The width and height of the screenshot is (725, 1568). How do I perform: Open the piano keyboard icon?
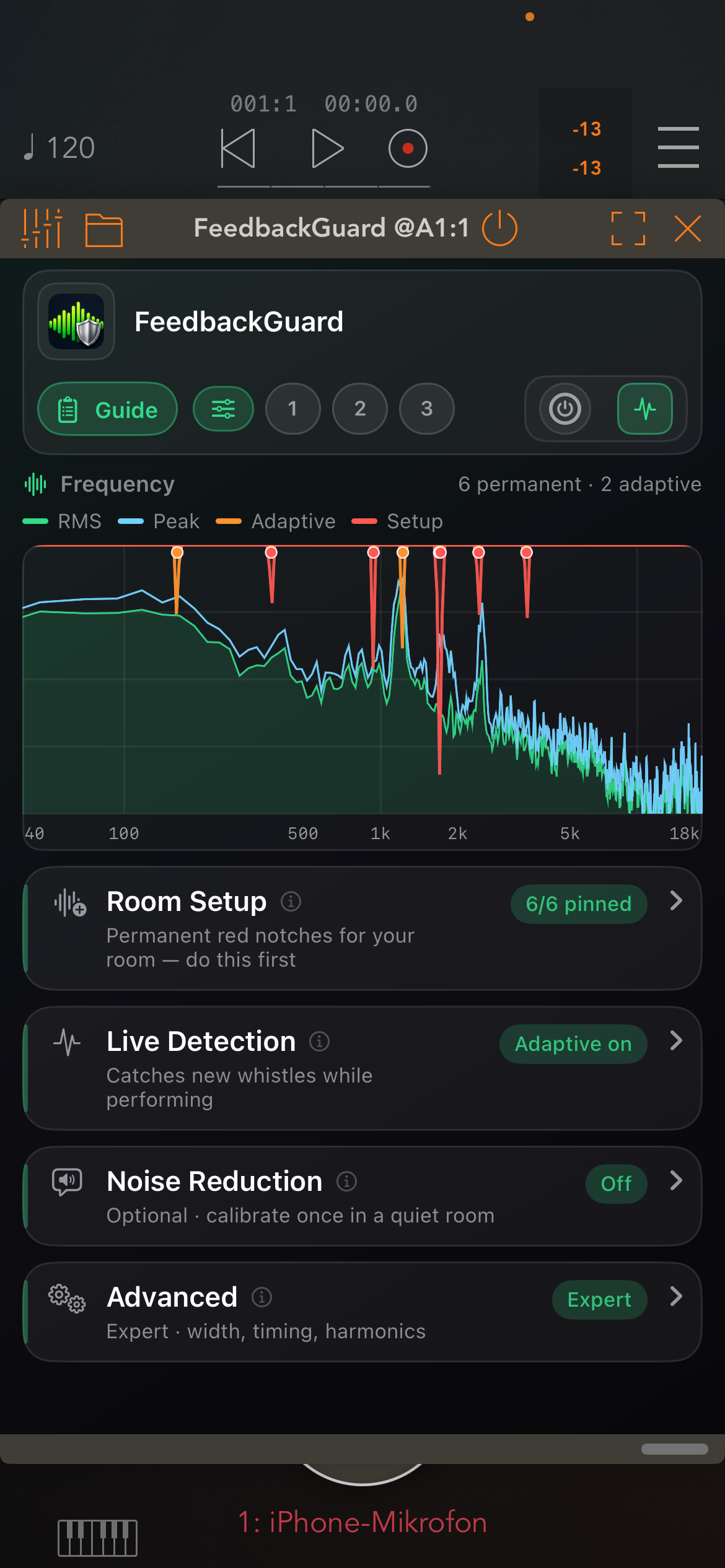click(97, 1538)
